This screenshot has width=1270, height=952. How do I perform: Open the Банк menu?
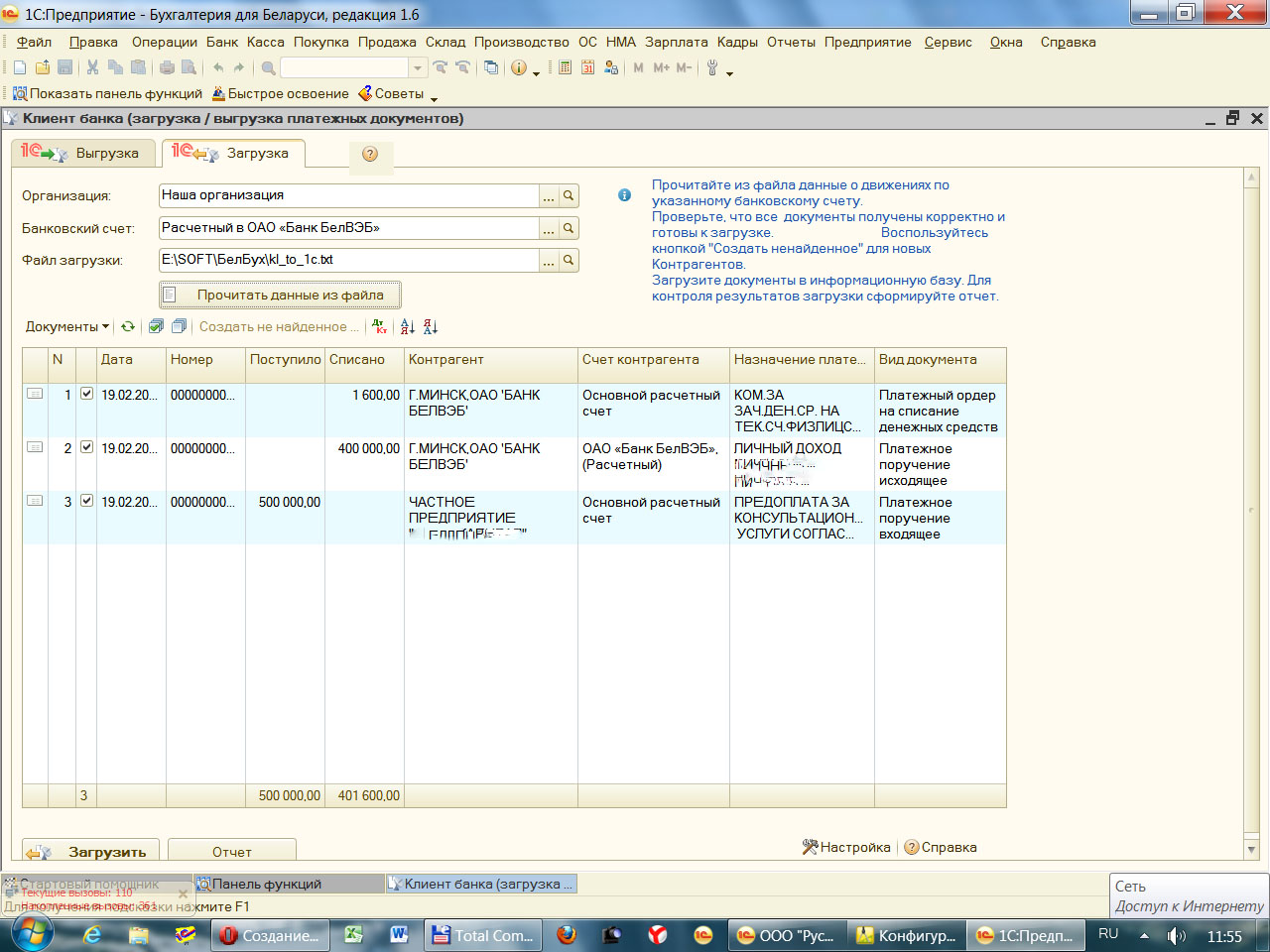click(222, 42)
